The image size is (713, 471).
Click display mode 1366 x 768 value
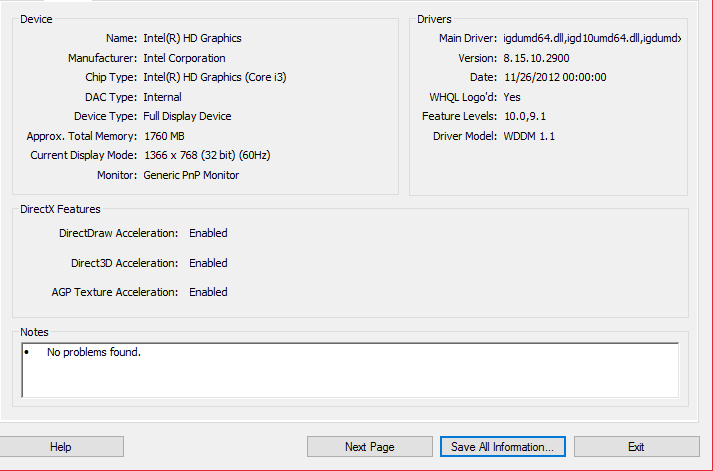coord(207,155)
